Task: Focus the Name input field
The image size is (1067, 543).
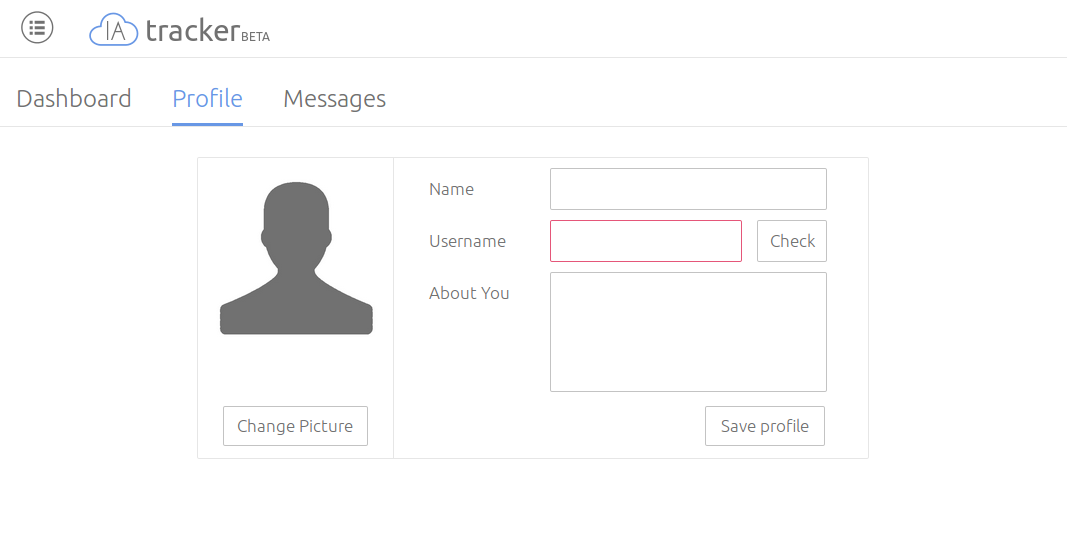Action: point(688,189)
